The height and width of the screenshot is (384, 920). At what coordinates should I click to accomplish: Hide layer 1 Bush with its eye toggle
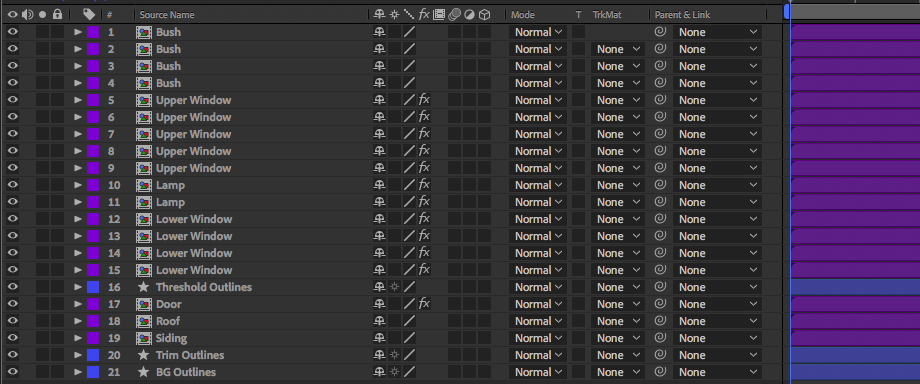[x=13, y=32]
